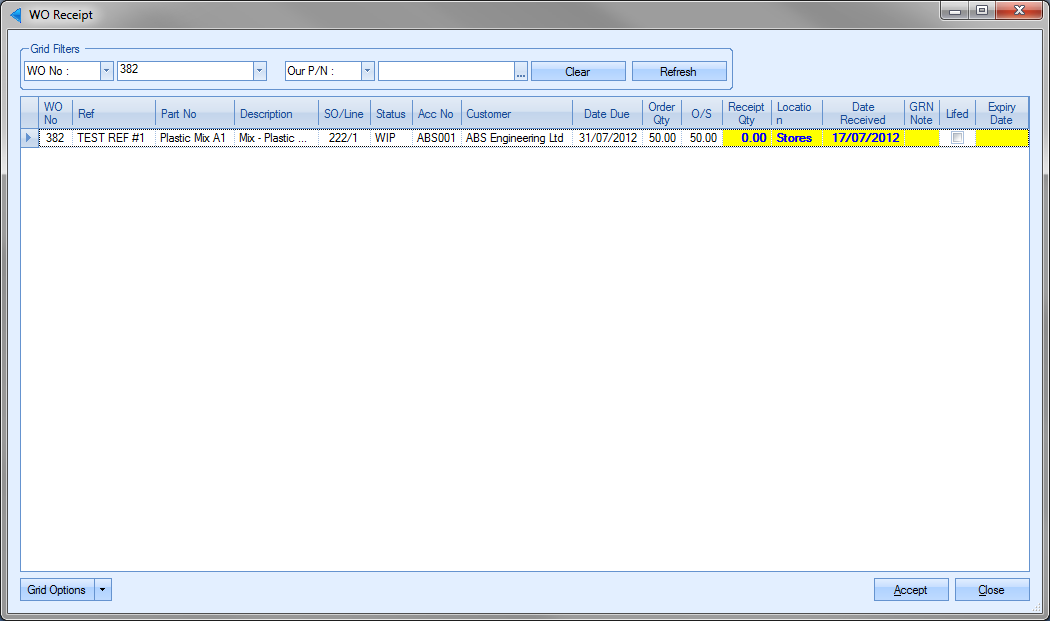Sort by the Customer column header
The width and height of the screenshot is (1050, 621).
[x=516, y=114]
